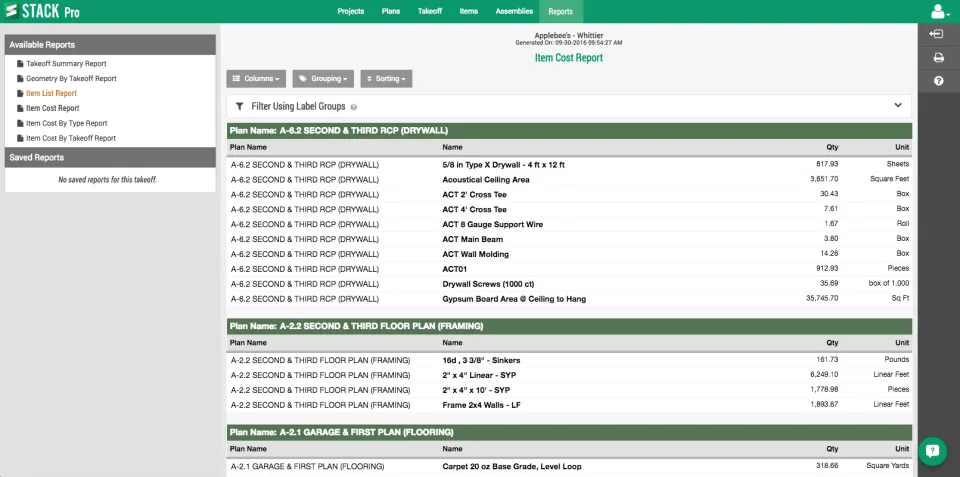Open Item Cost By Type Report
The image size is (960, 477).
[x=67, y=123]
